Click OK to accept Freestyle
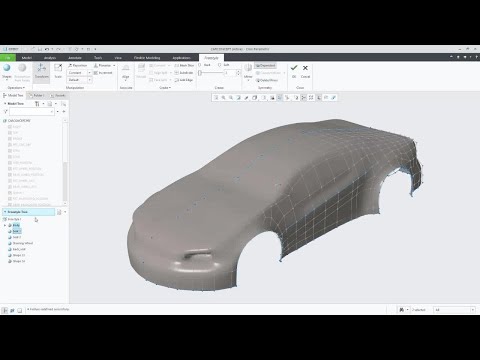480x360 pixels. coord(294,71)
